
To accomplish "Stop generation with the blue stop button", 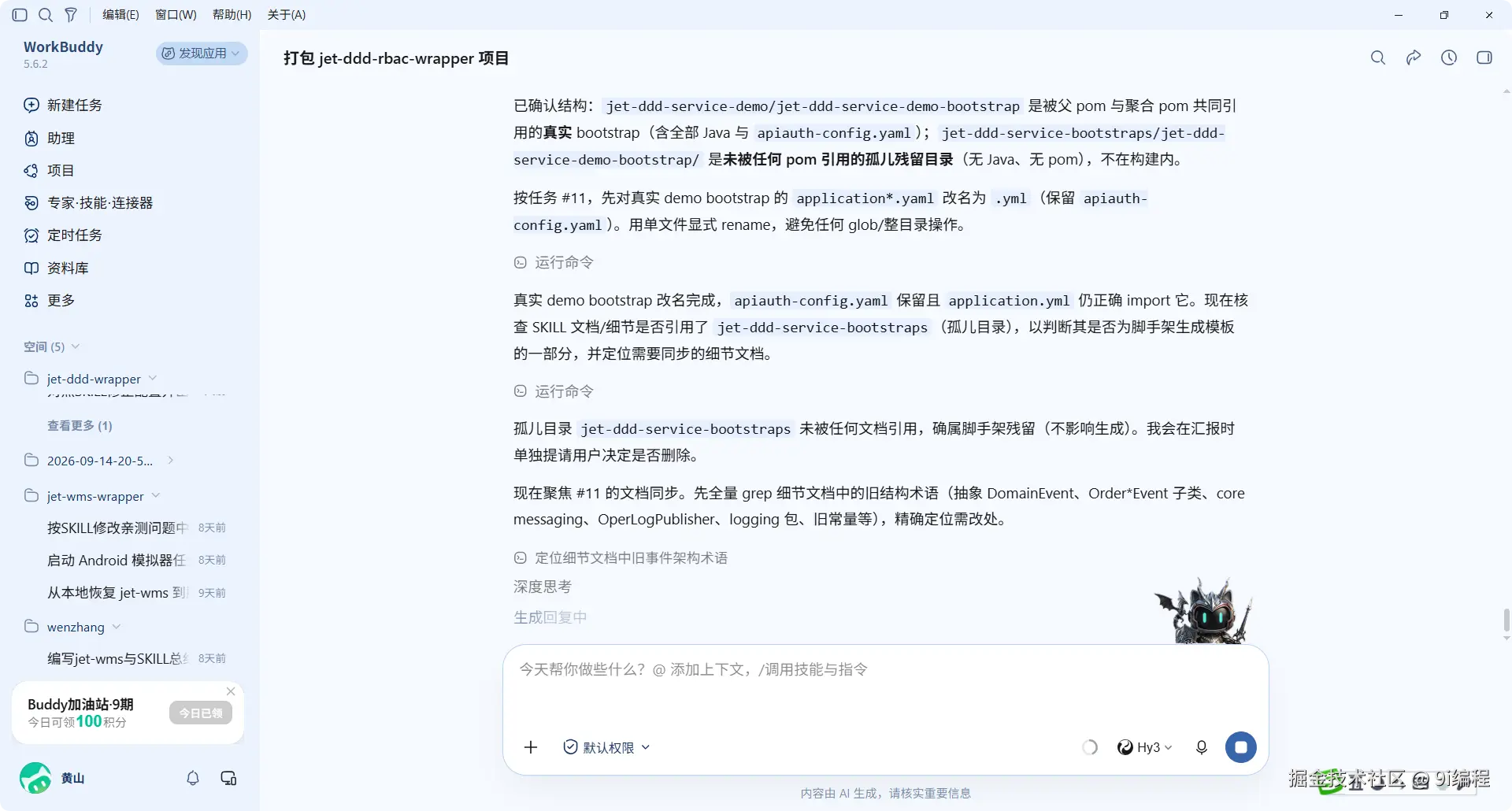I will (x=1241, y=747).
